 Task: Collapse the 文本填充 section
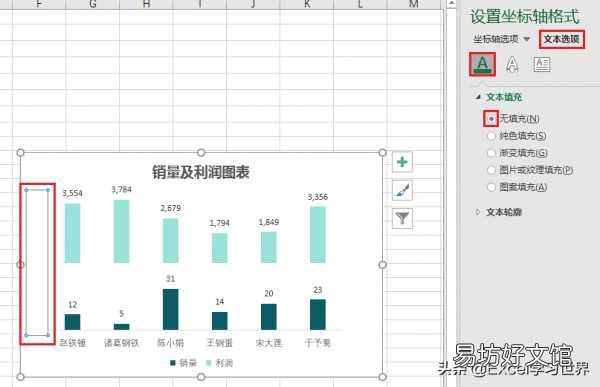tap(478, 97)
